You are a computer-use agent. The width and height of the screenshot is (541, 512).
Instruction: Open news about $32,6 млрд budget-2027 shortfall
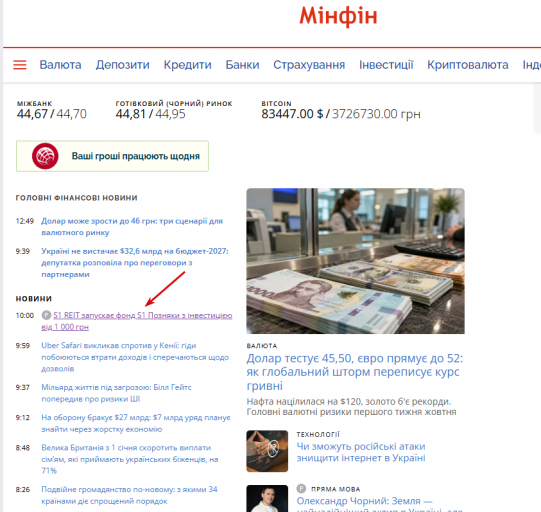(135, 263)
